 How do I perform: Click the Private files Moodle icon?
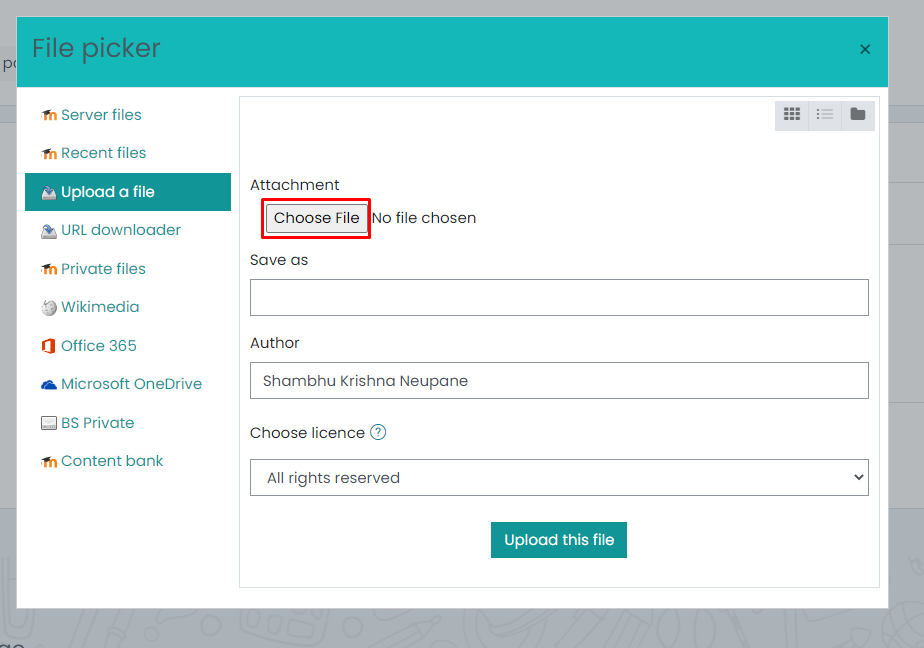click(x=49, y=269)
